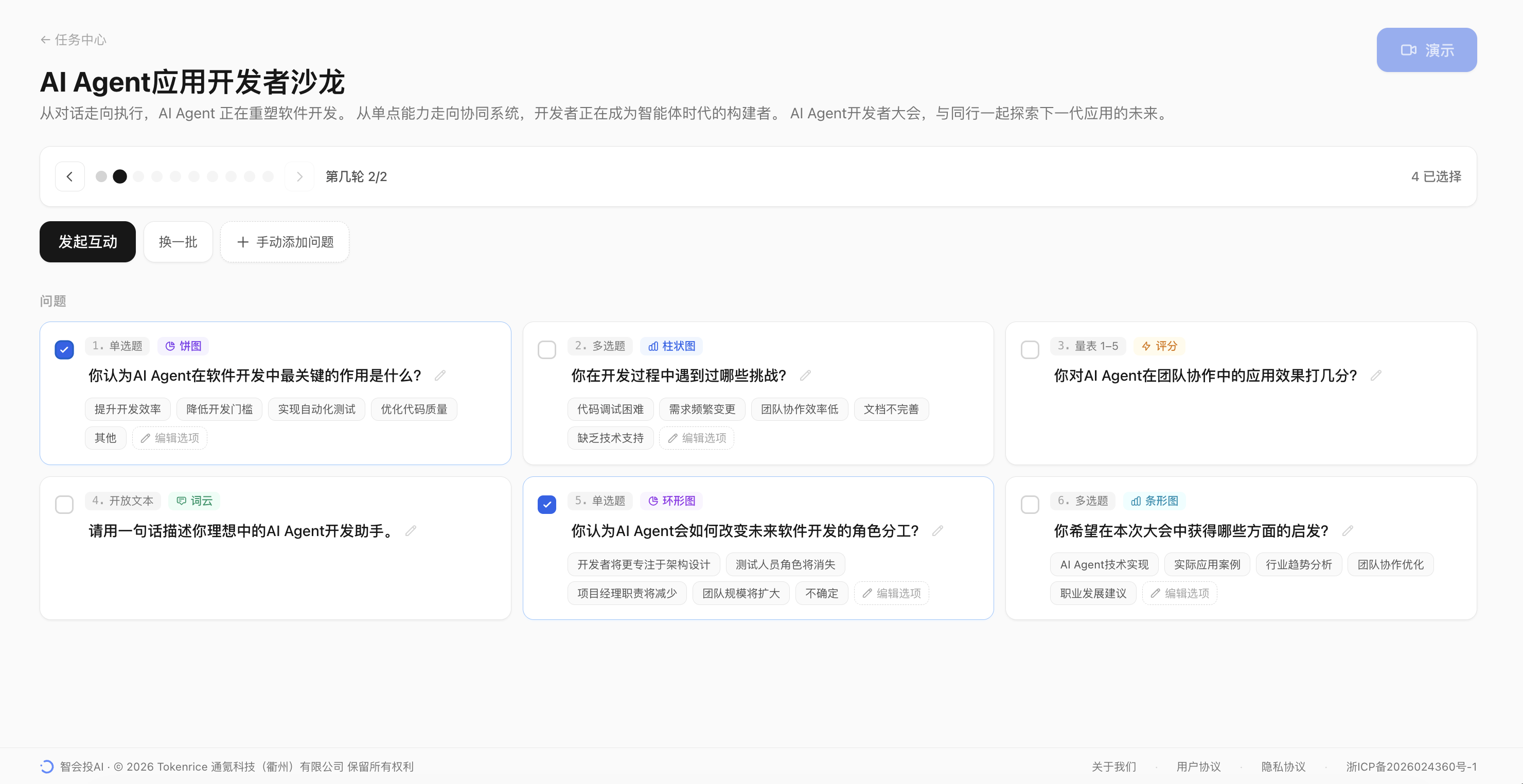Click the pencil icon beside question 6 title

pyautogui.click(x=1348, y=530)
